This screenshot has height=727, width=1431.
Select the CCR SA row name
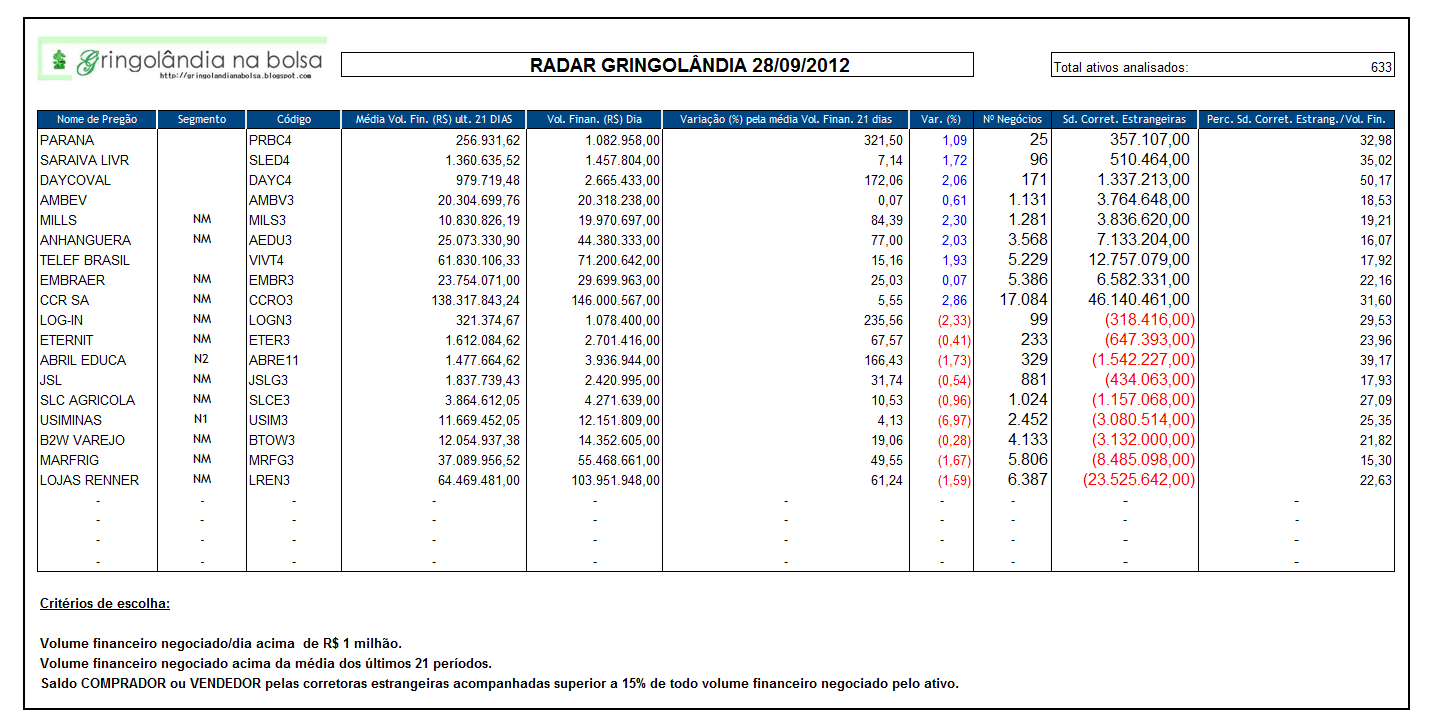pyautogui.click(x=65, y=300)
